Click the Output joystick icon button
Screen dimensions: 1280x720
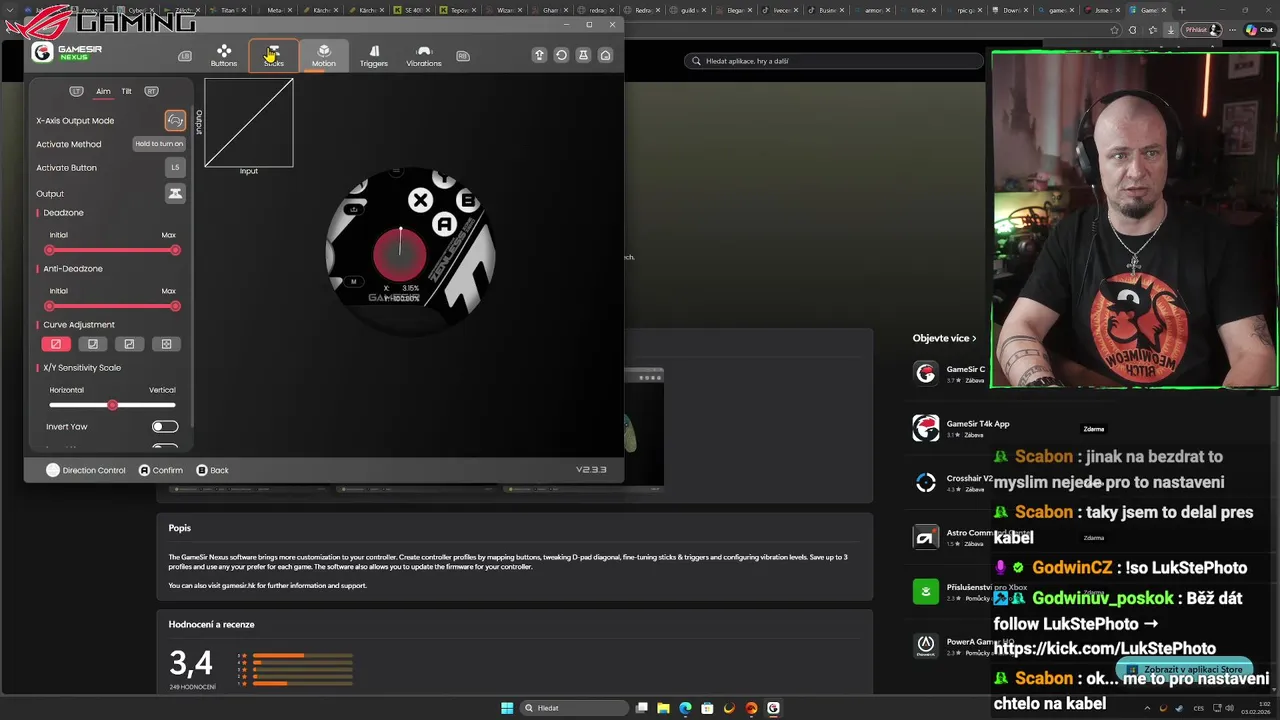175,193
